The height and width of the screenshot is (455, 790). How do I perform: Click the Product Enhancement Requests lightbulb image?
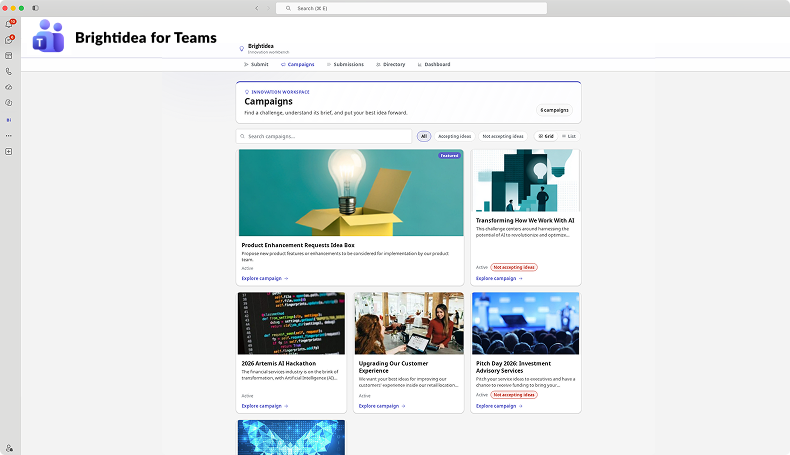pos(351,192)
